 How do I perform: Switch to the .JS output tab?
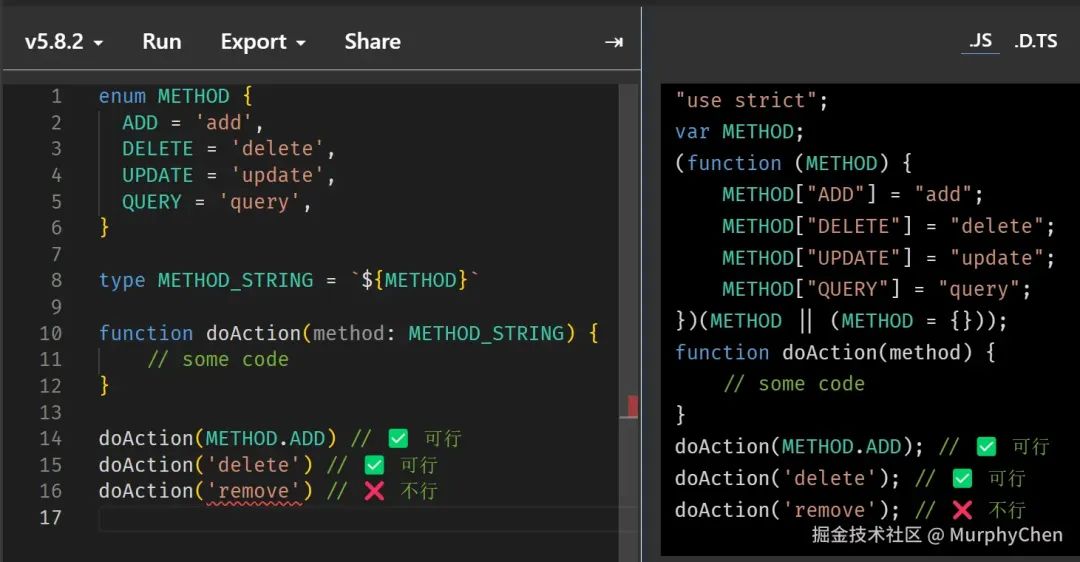[x=980, y=41]
